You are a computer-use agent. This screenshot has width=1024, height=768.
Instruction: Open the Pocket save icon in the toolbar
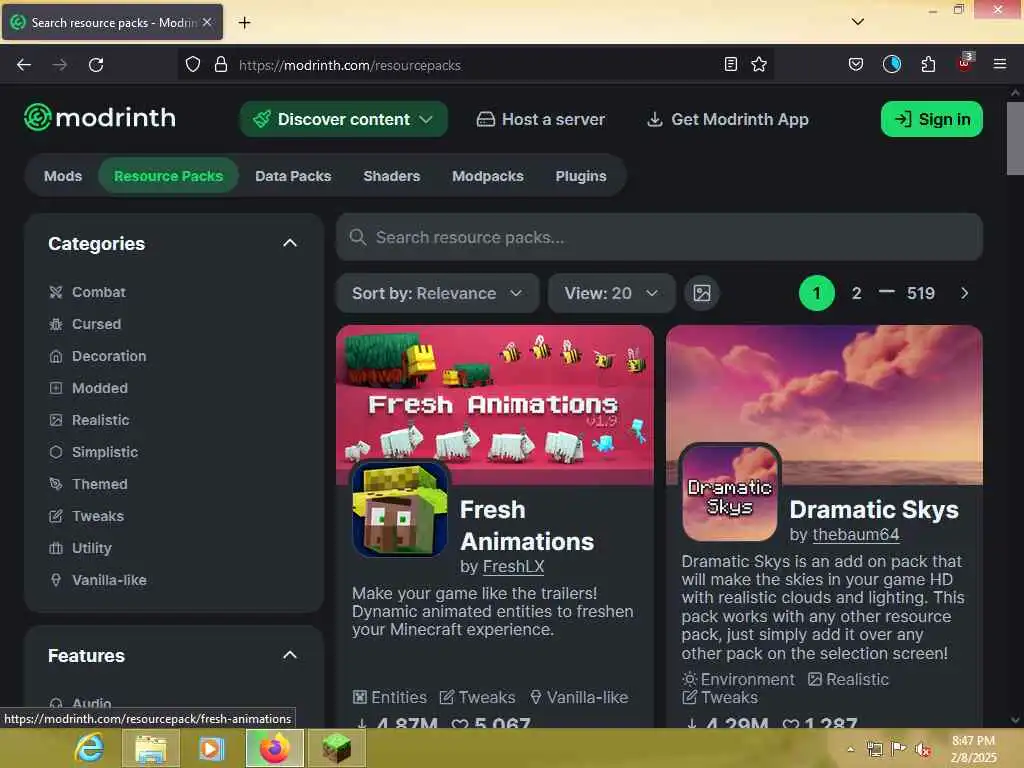coord(856,64)
